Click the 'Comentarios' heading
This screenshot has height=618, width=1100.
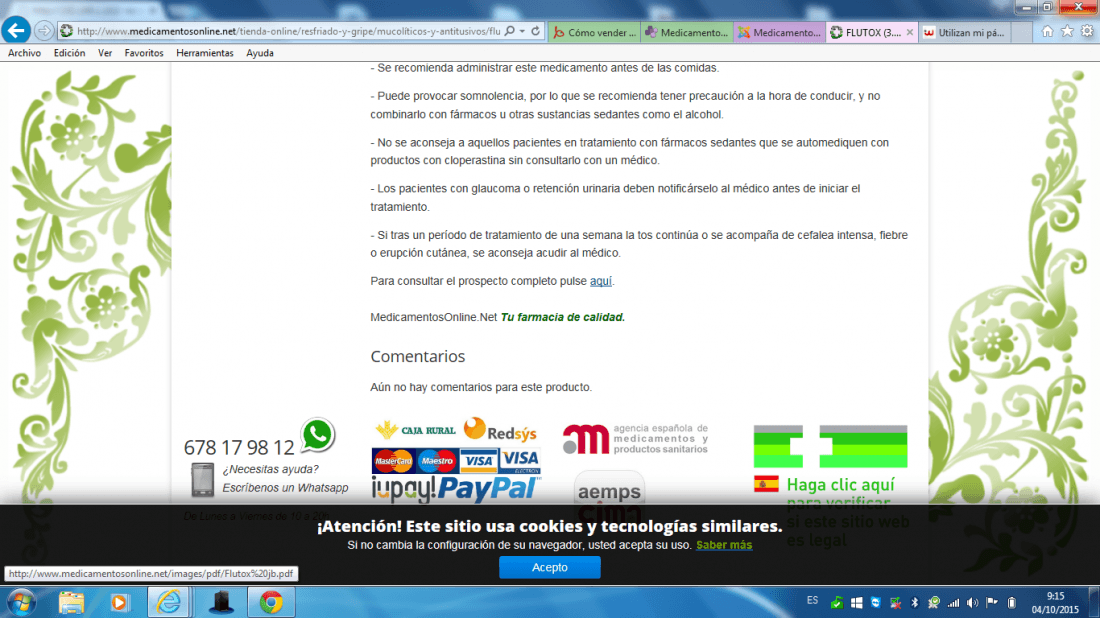coord(417,356)
